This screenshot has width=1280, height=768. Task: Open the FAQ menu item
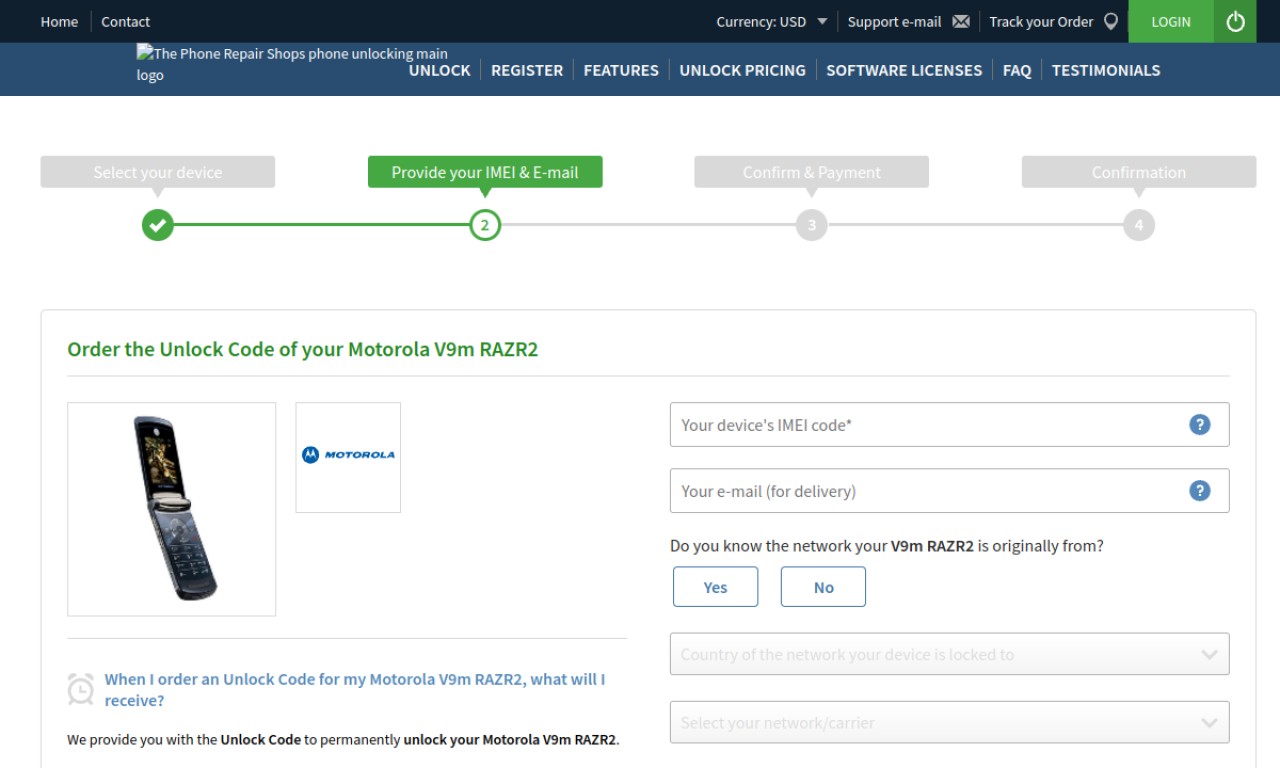coord(1017,70)
